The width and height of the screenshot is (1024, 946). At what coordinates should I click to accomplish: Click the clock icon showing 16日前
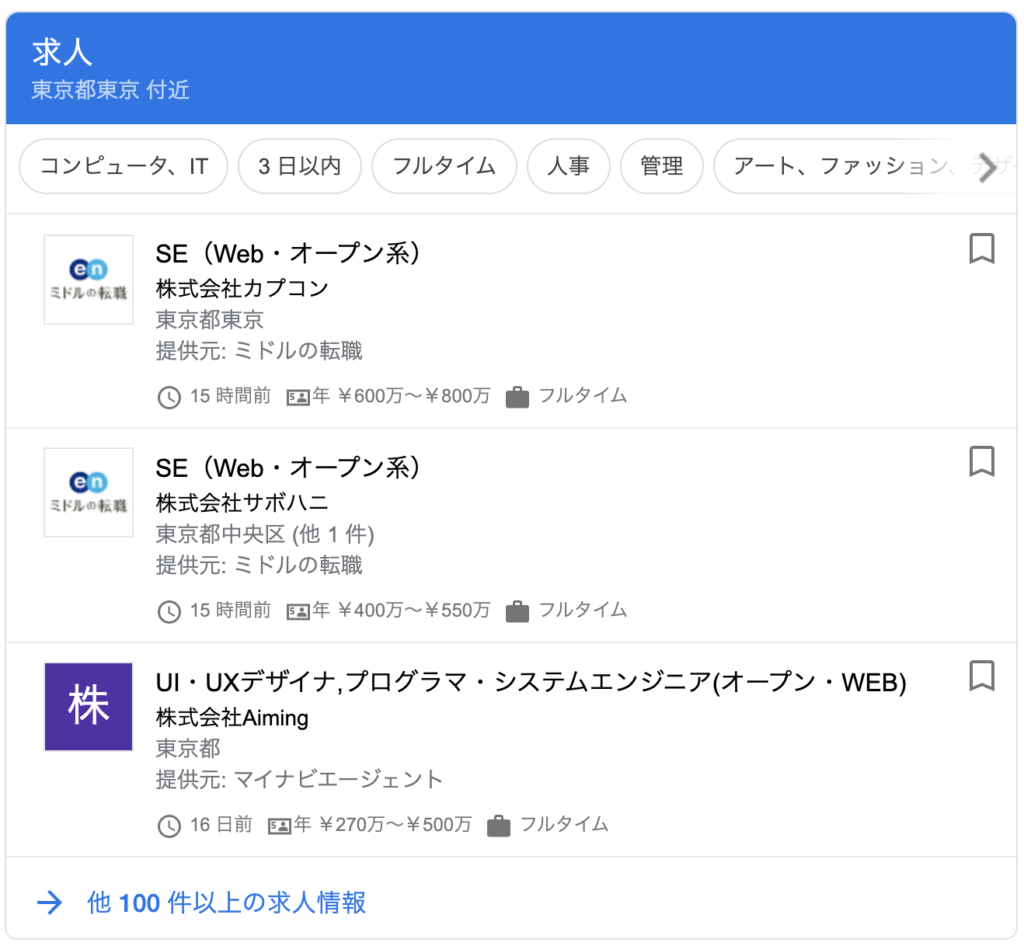coord(168,825)
